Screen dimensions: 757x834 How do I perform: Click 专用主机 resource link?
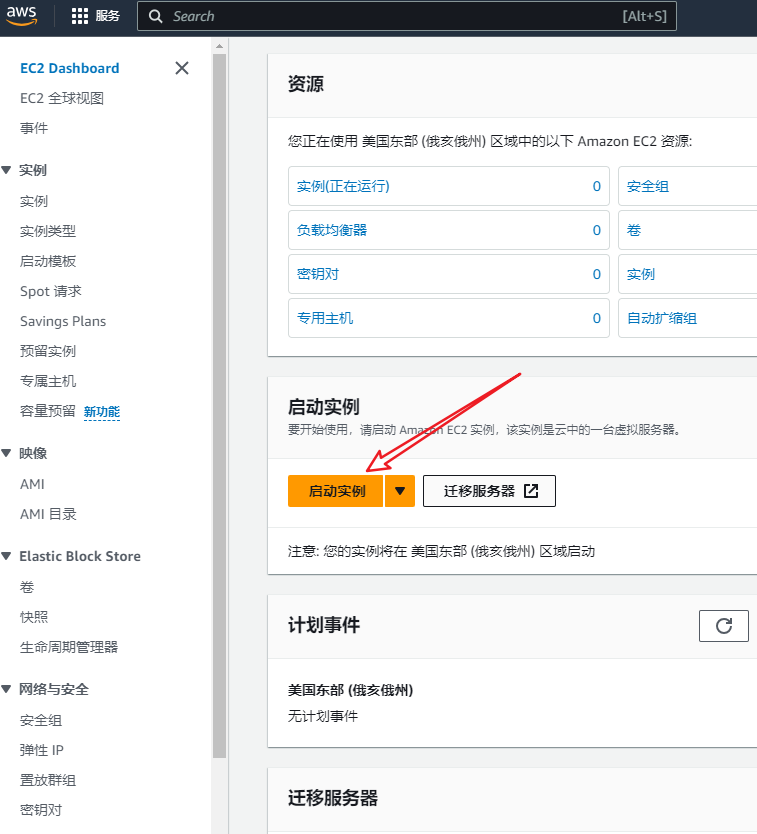325,318
